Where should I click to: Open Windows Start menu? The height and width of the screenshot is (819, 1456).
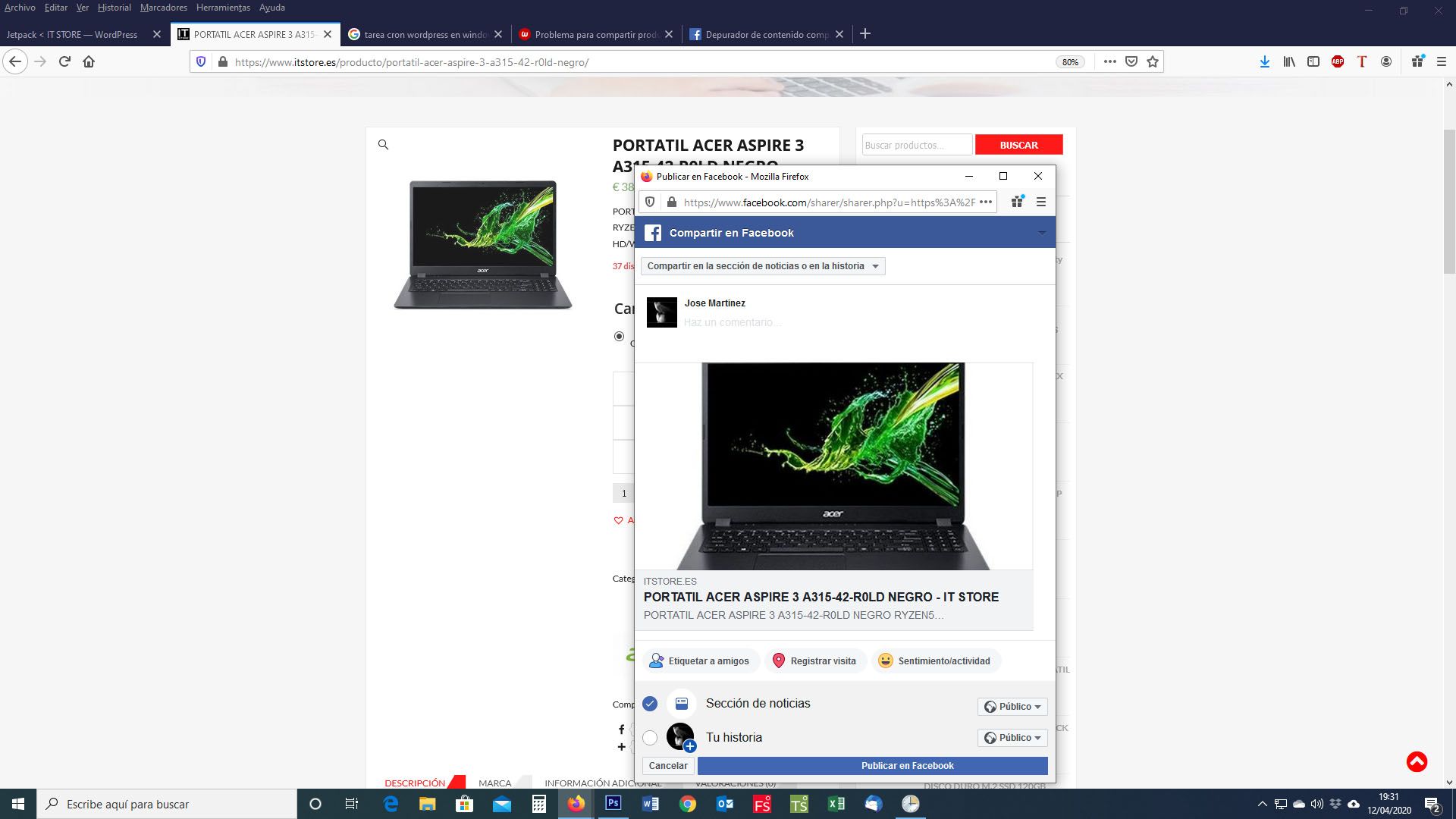[x=18, y=804]
